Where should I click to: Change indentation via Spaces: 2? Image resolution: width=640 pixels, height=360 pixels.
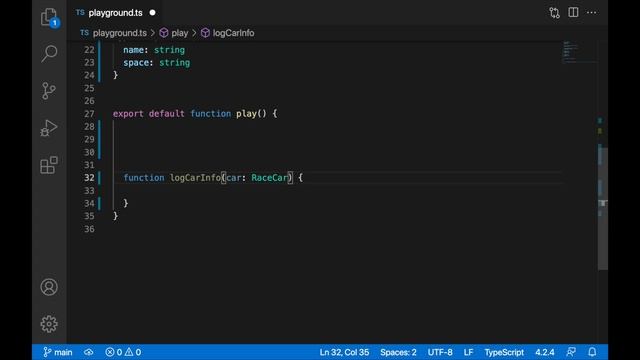(398, 352)
